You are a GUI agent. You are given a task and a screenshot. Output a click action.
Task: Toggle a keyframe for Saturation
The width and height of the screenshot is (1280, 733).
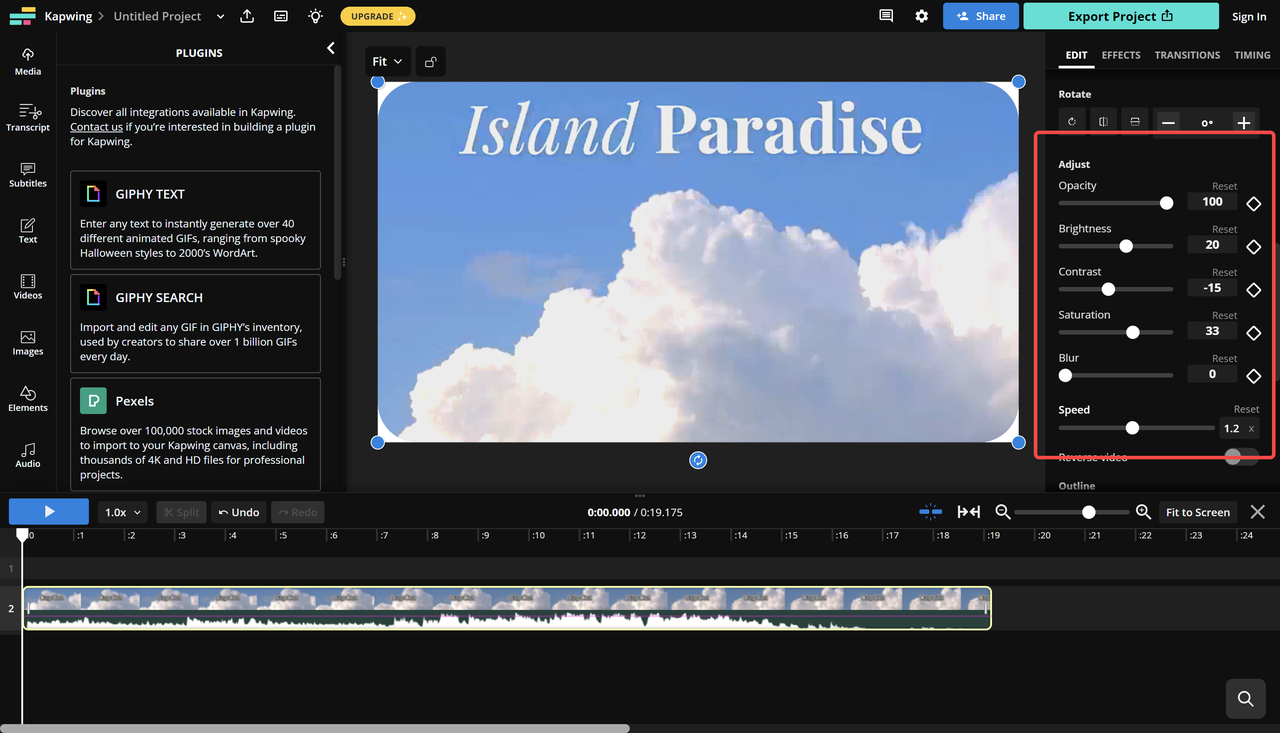coord(1253,333)
